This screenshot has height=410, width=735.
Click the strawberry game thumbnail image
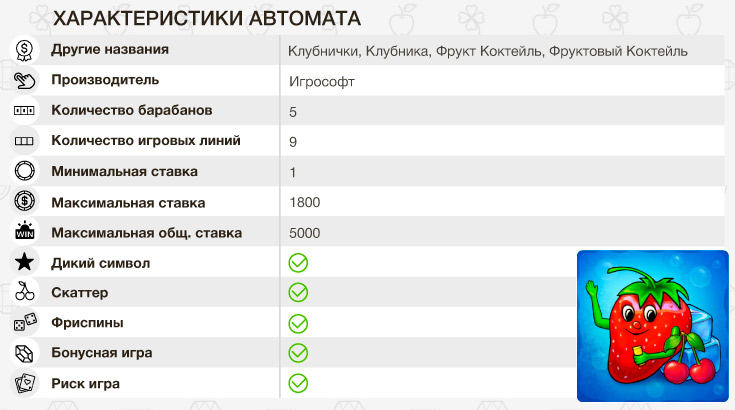(653, 326)
